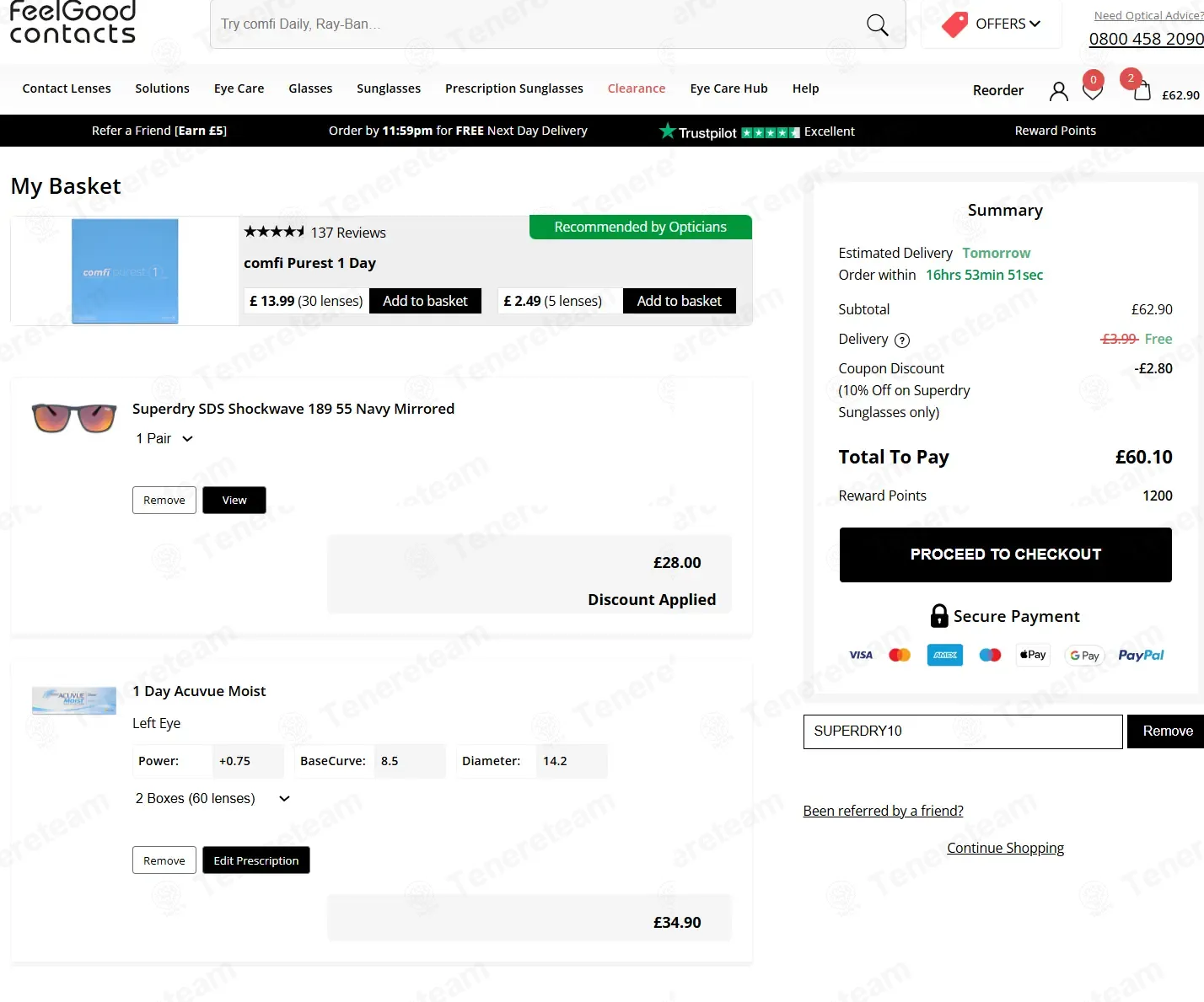1204x1002 pixels.
Task: Remove Superdry sunglasses from basket
Action: (164, 500)
